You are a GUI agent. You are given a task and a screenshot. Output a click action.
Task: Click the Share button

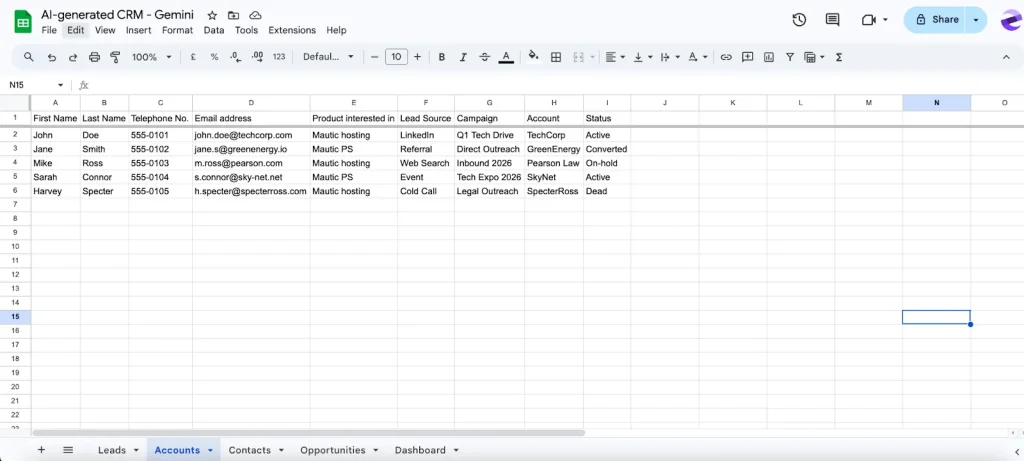pyautogui.click(x=936, y=20)
